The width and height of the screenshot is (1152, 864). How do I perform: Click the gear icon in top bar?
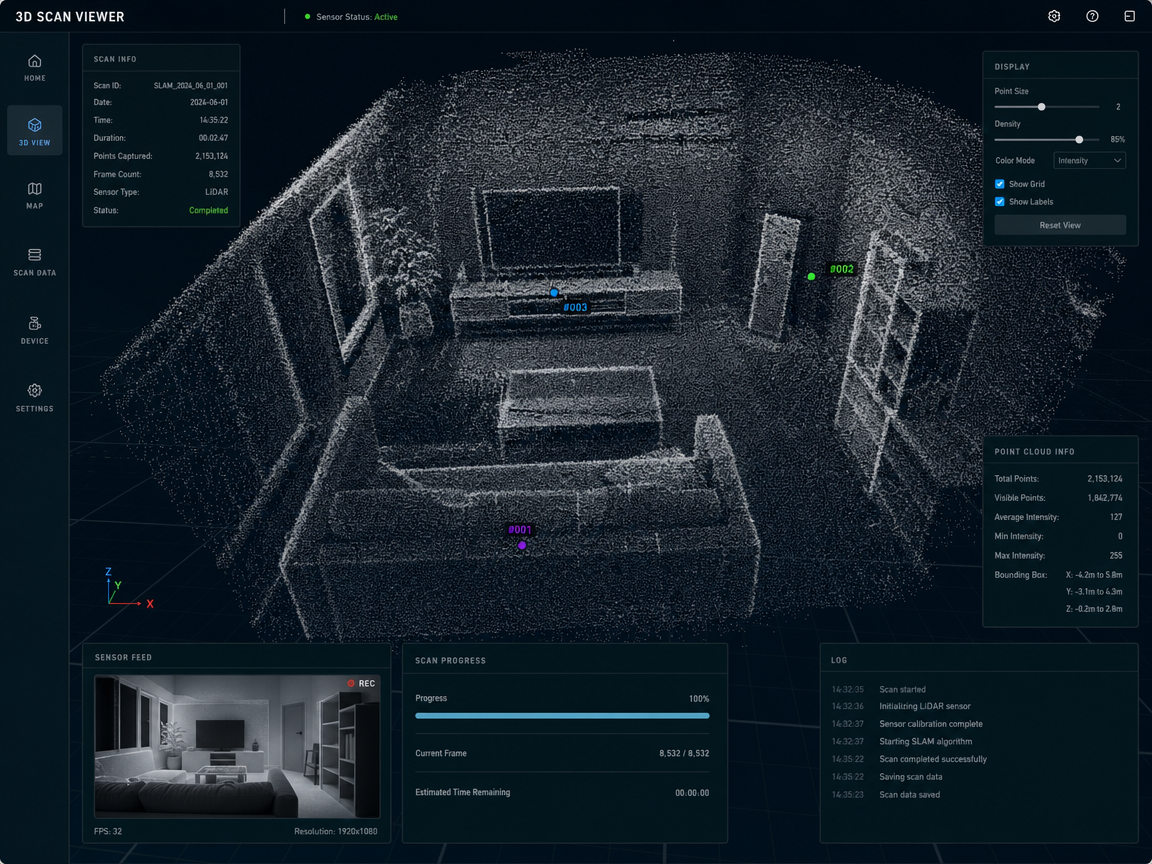[x=1054, y=16]
